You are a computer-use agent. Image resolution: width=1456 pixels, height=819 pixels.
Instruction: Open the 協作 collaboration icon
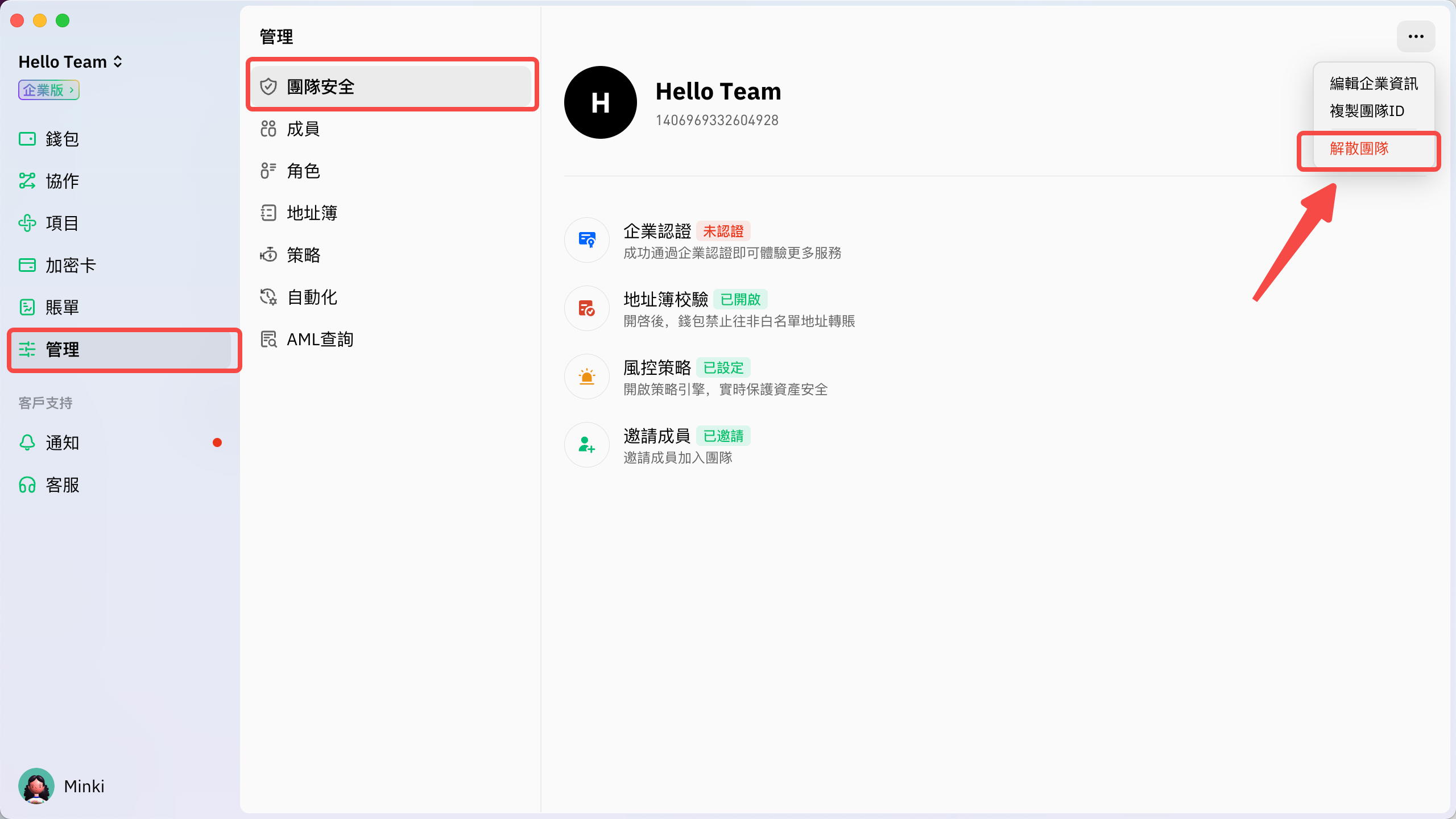click(27, 181)
